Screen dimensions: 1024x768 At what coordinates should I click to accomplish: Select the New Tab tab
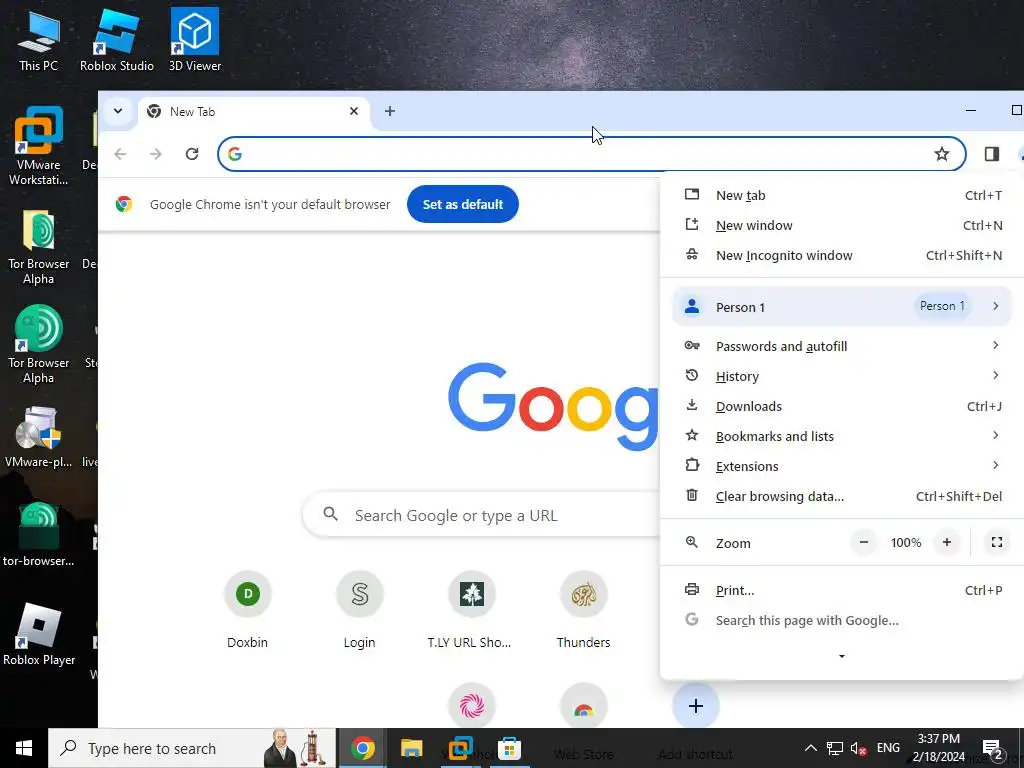click(x=253, y=112)
